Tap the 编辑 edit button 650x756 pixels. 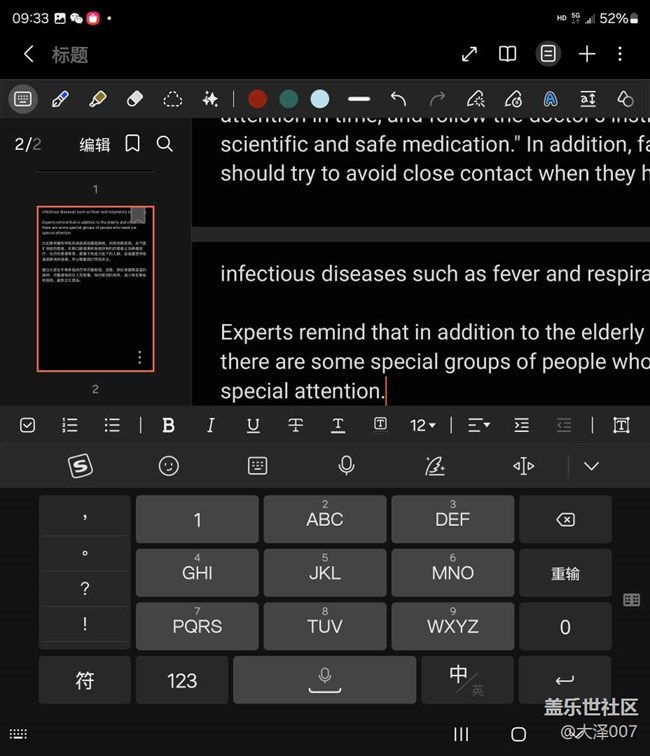point(95,144)
